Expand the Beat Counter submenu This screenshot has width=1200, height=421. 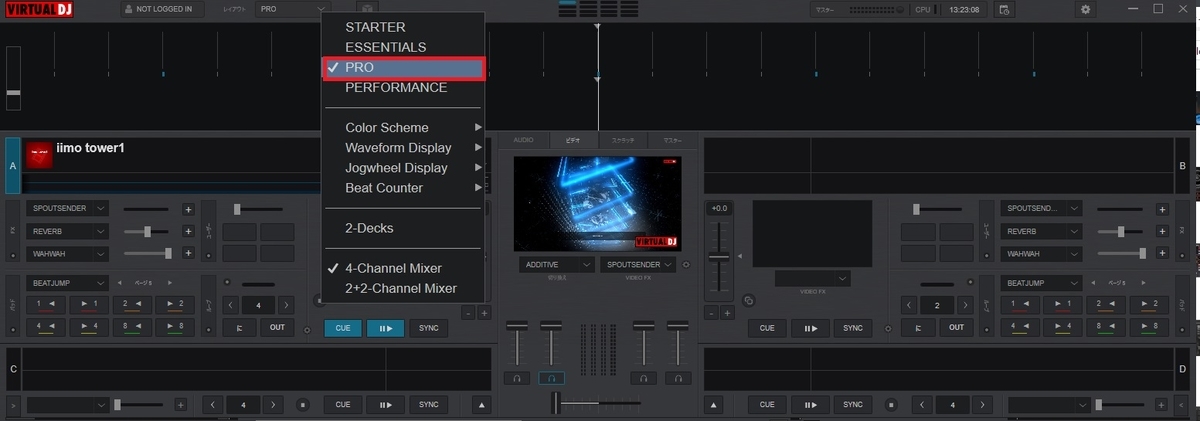coord(403,188)
